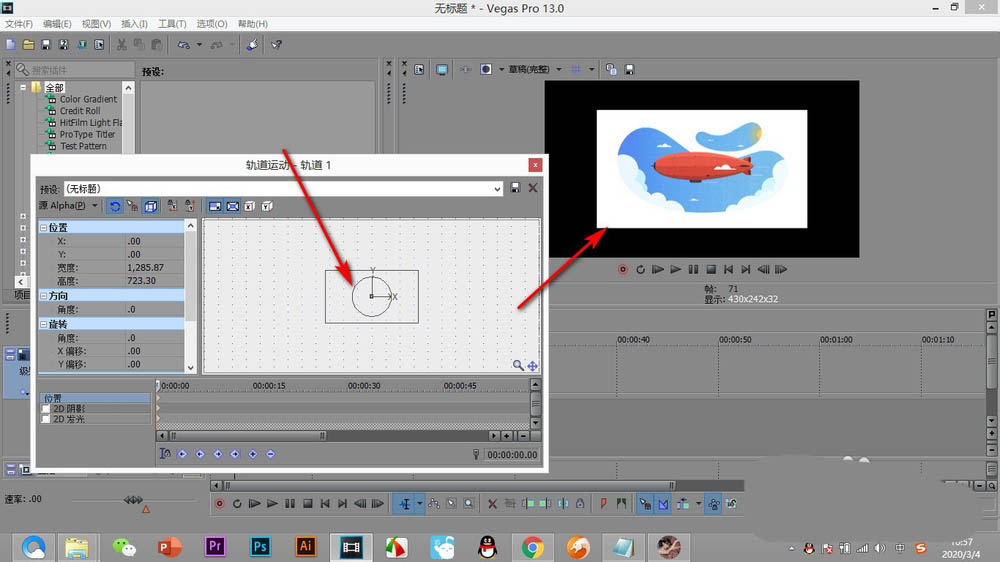The image size is (1000, 562).
Task: Open the undo history dropdown arrow
Action: click(x=199, y=45)
